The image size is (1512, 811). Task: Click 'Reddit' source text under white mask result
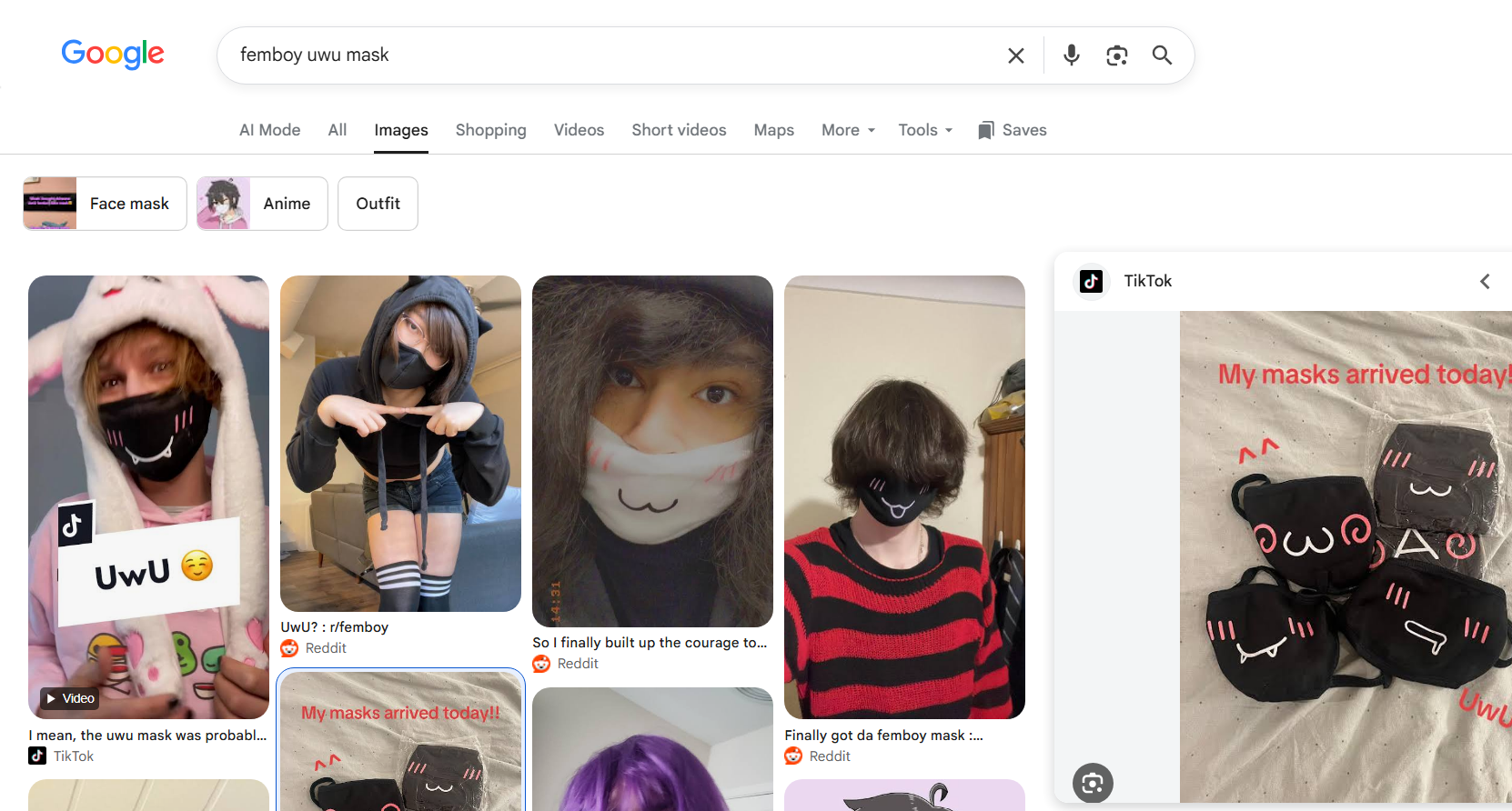(578, 664)
